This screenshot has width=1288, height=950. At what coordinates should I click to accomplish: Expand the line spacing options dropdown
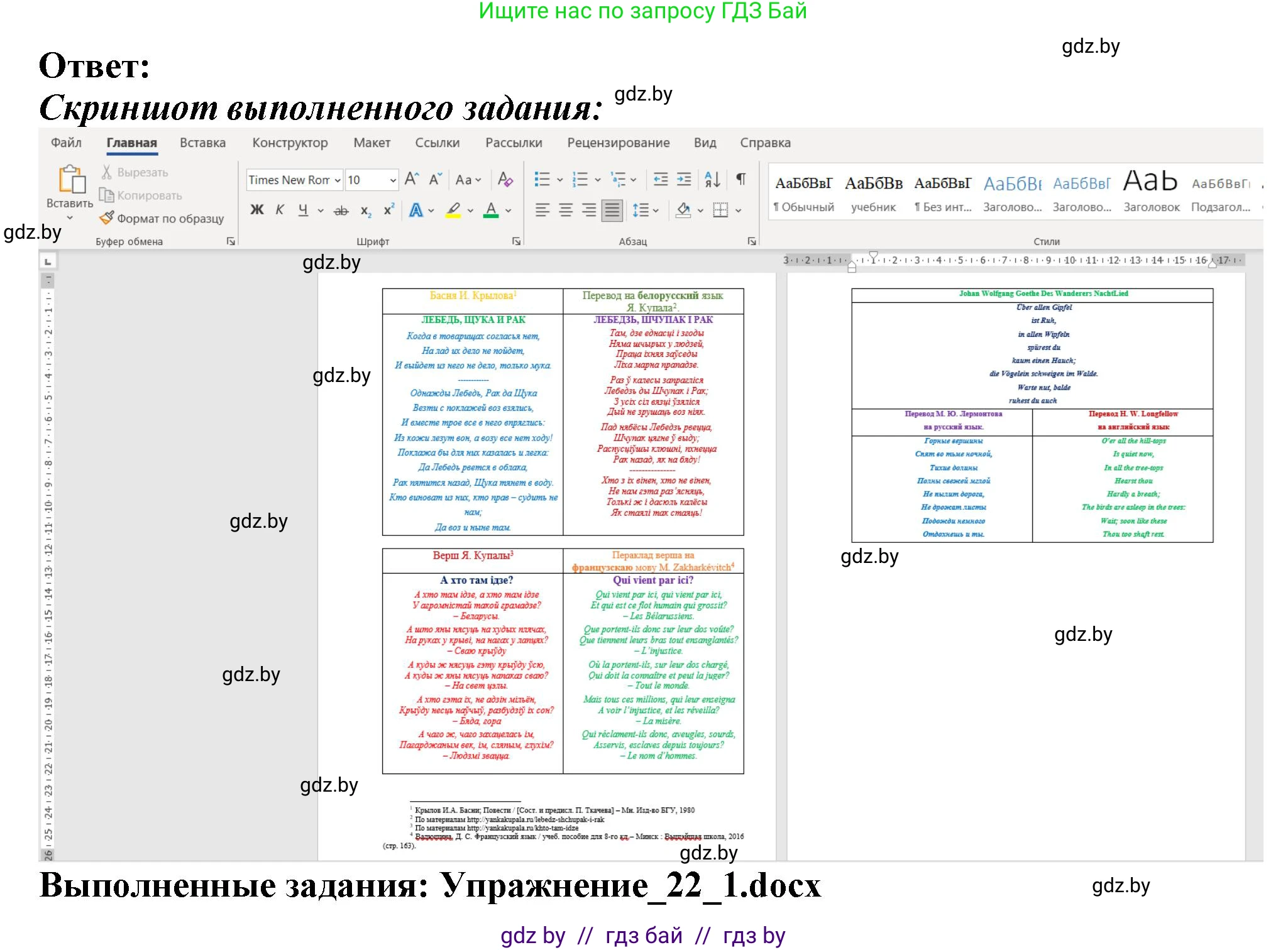tap(655, 210)
